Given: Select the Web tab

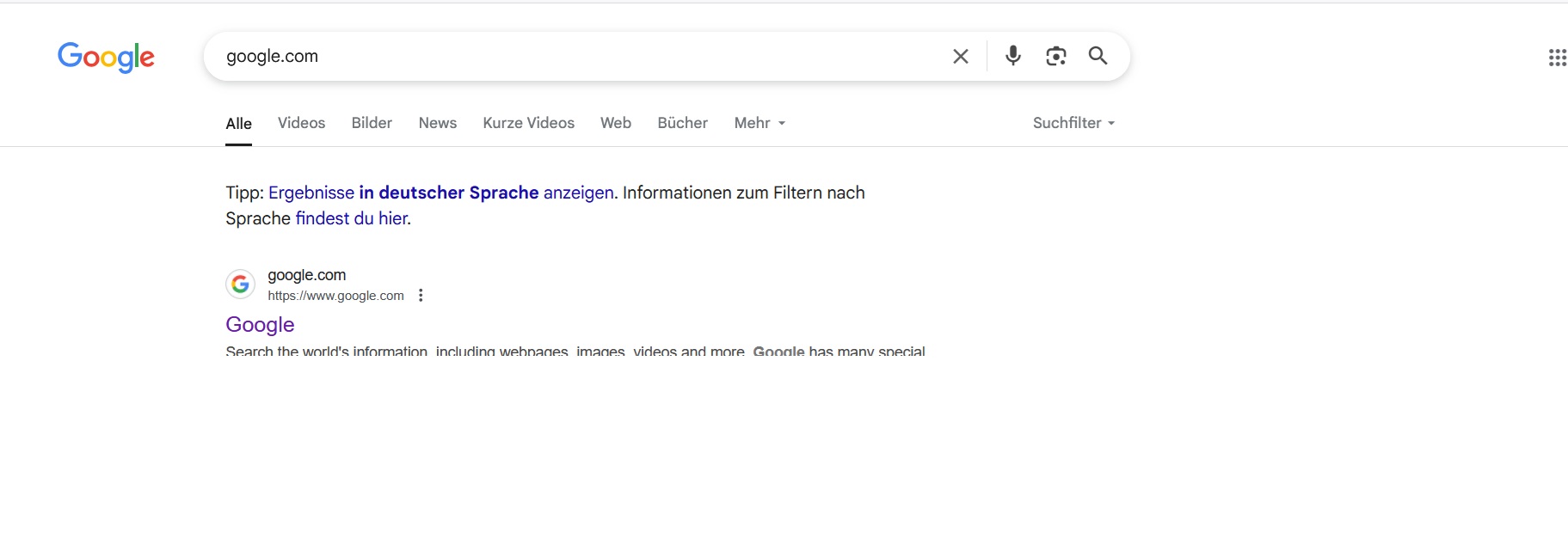Looking at the screenshot, I should click(616, 123).
